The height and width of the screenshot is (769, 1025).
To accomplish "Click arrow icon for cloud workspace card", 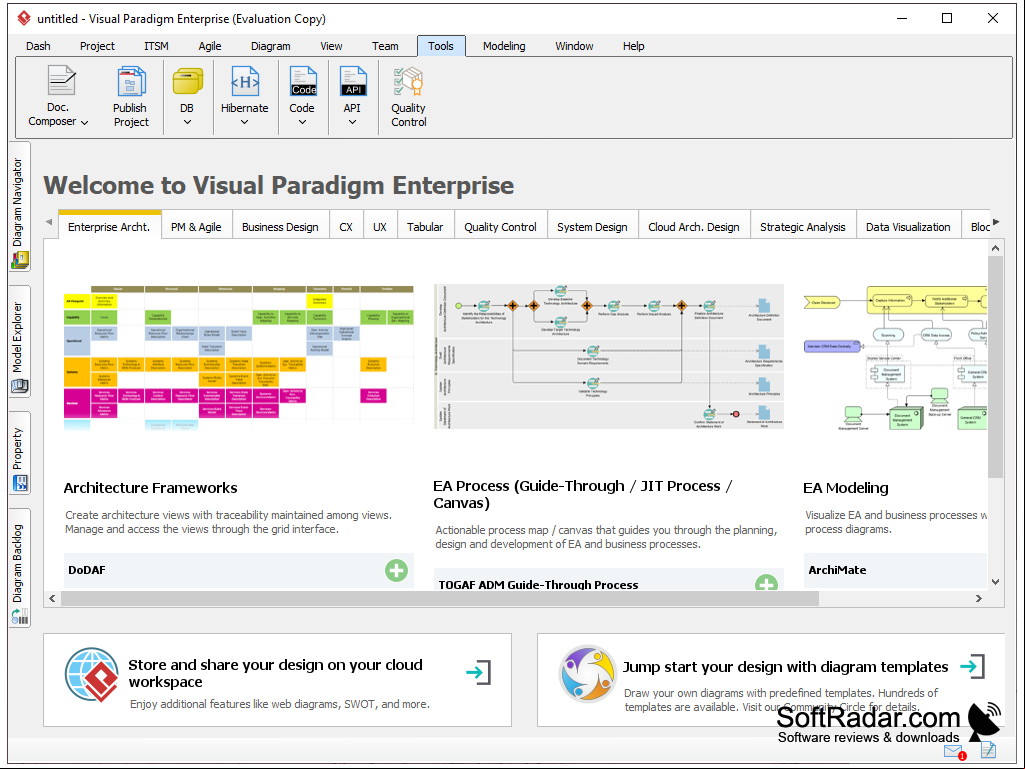I will pyautogui.click(x=479, y=672).
